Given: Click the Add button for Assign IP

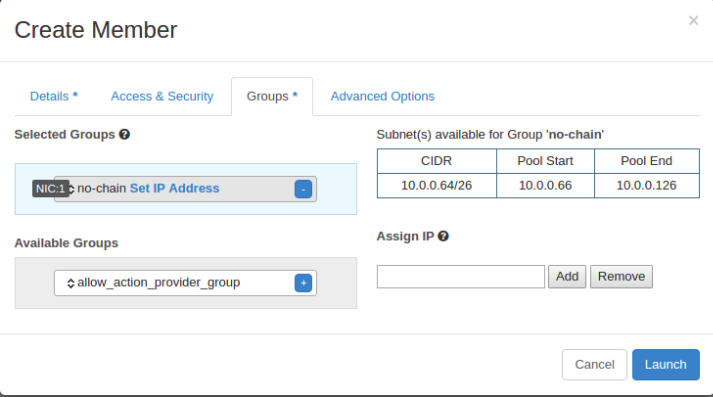Looking at the screenshot, I should [x=567, y=276].
